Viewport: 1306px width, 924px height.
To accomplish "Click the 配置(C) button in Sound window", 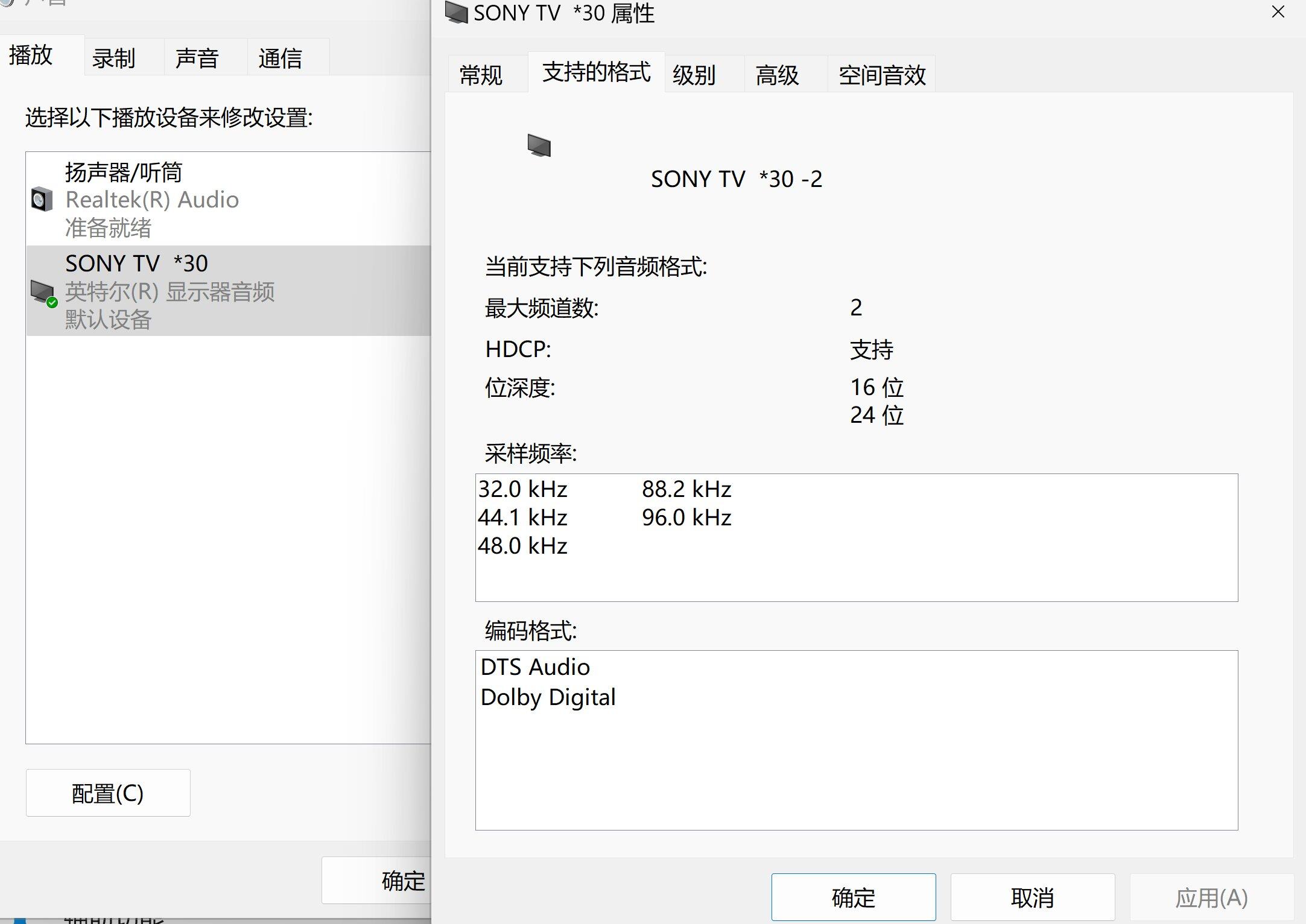I will [108, 793].
